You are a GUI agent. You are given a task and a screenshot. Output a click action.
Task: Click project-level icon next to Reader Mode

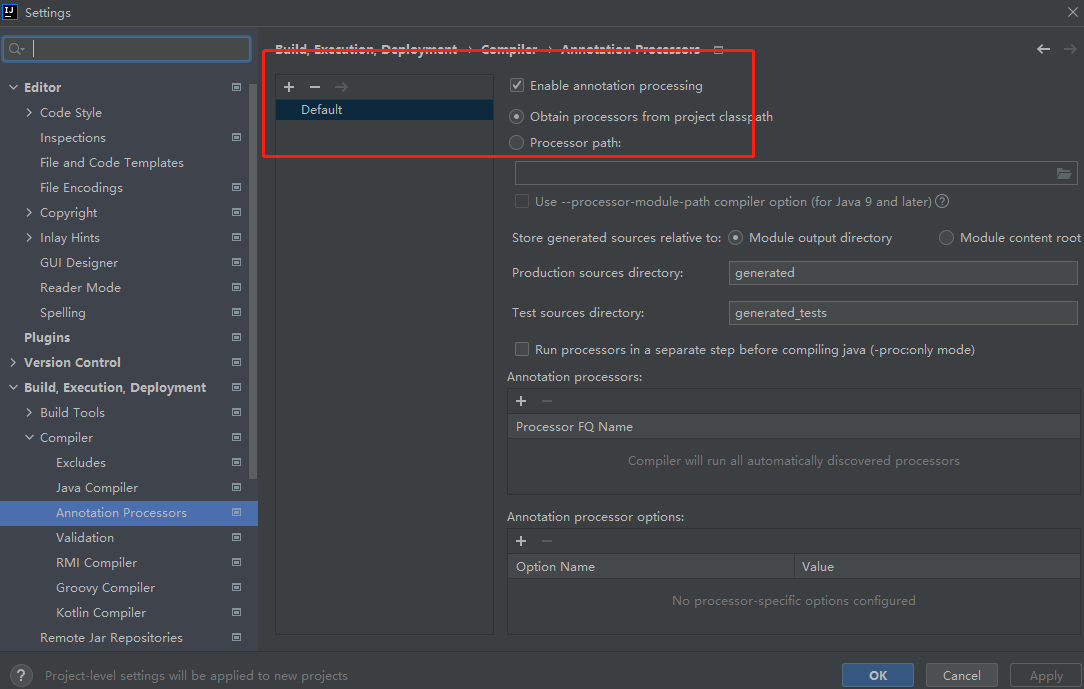click(236, 287)
